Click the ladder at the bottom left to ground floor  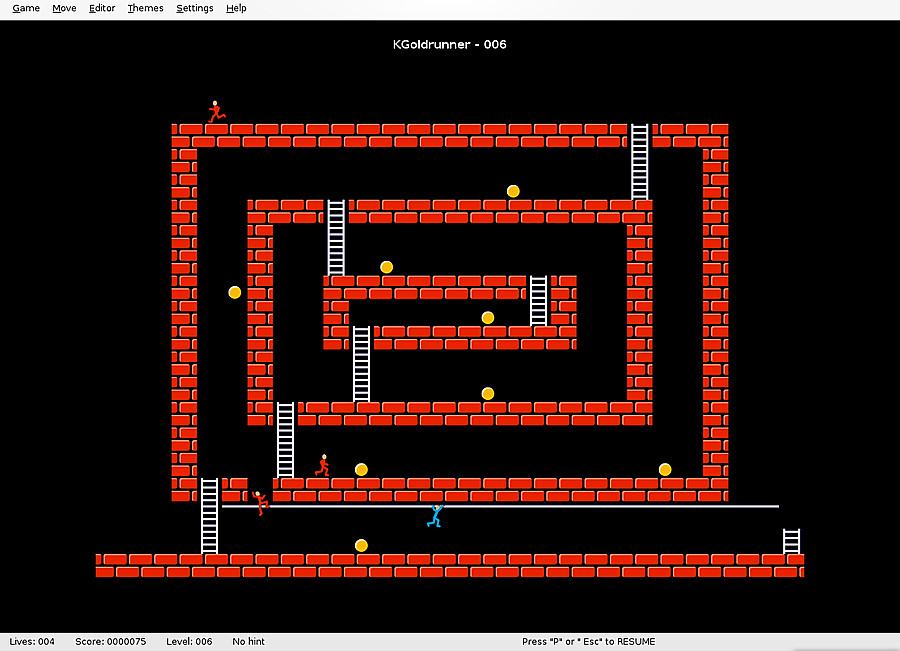[210, 516]
